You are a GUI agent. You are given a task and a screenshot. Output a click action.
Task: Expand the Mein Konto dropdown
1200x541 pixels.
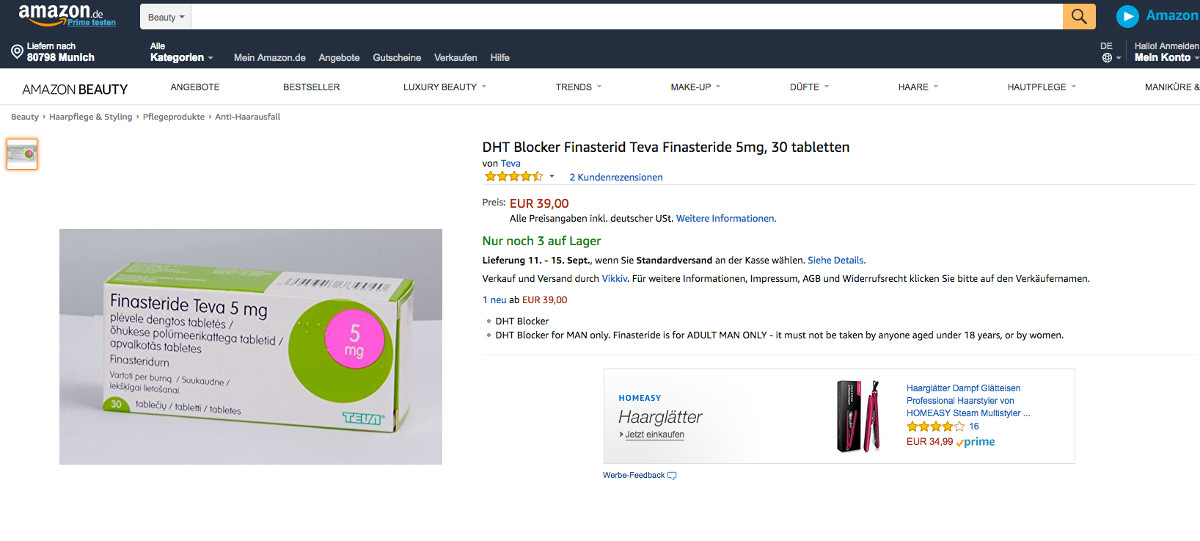tap(1165, 58)
